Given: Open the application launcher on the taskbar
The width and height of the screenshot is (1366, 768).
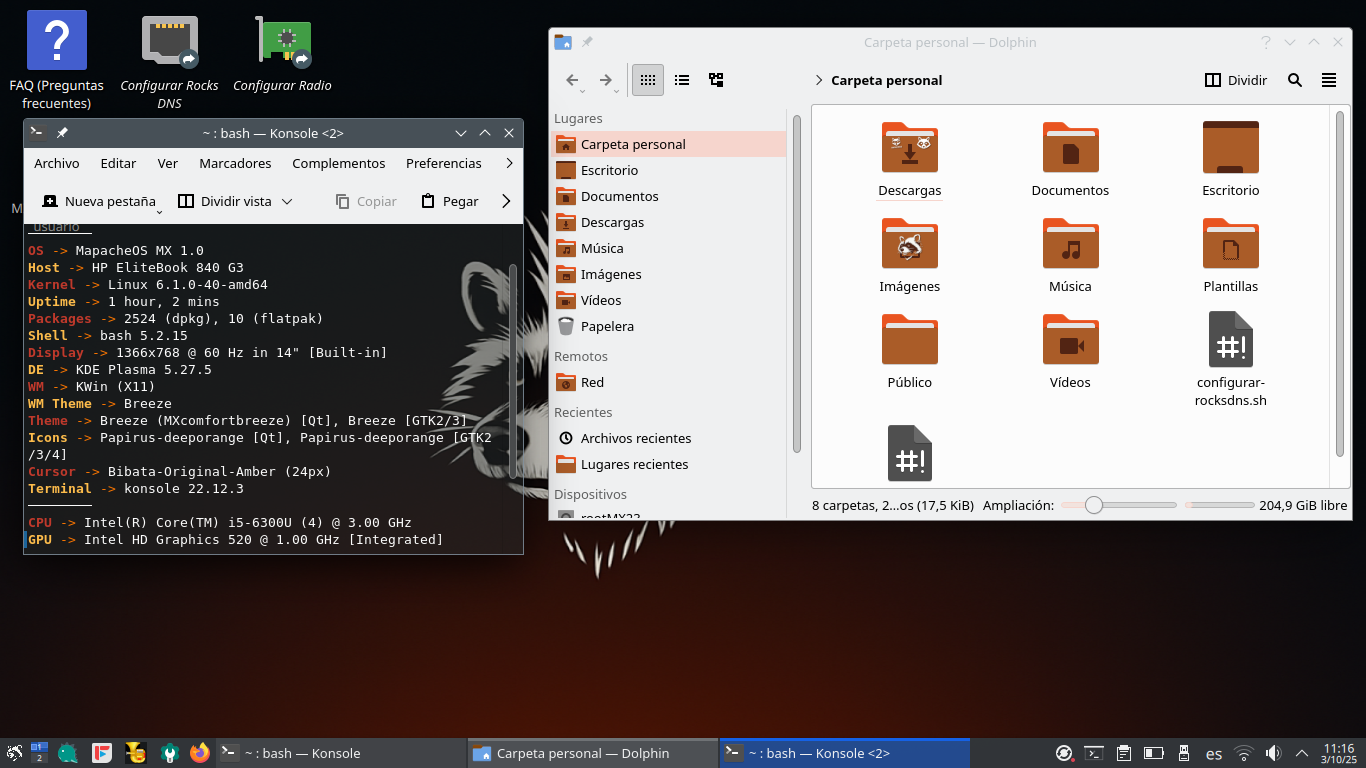Looking at the screenshot, I should pos(15,753).
